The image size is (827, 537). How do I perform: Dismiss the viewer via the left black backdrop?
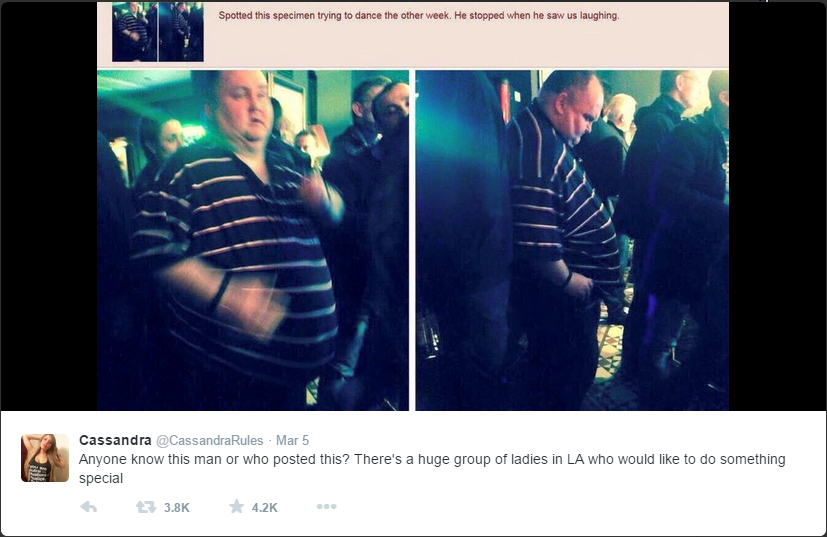pos(49,206)
